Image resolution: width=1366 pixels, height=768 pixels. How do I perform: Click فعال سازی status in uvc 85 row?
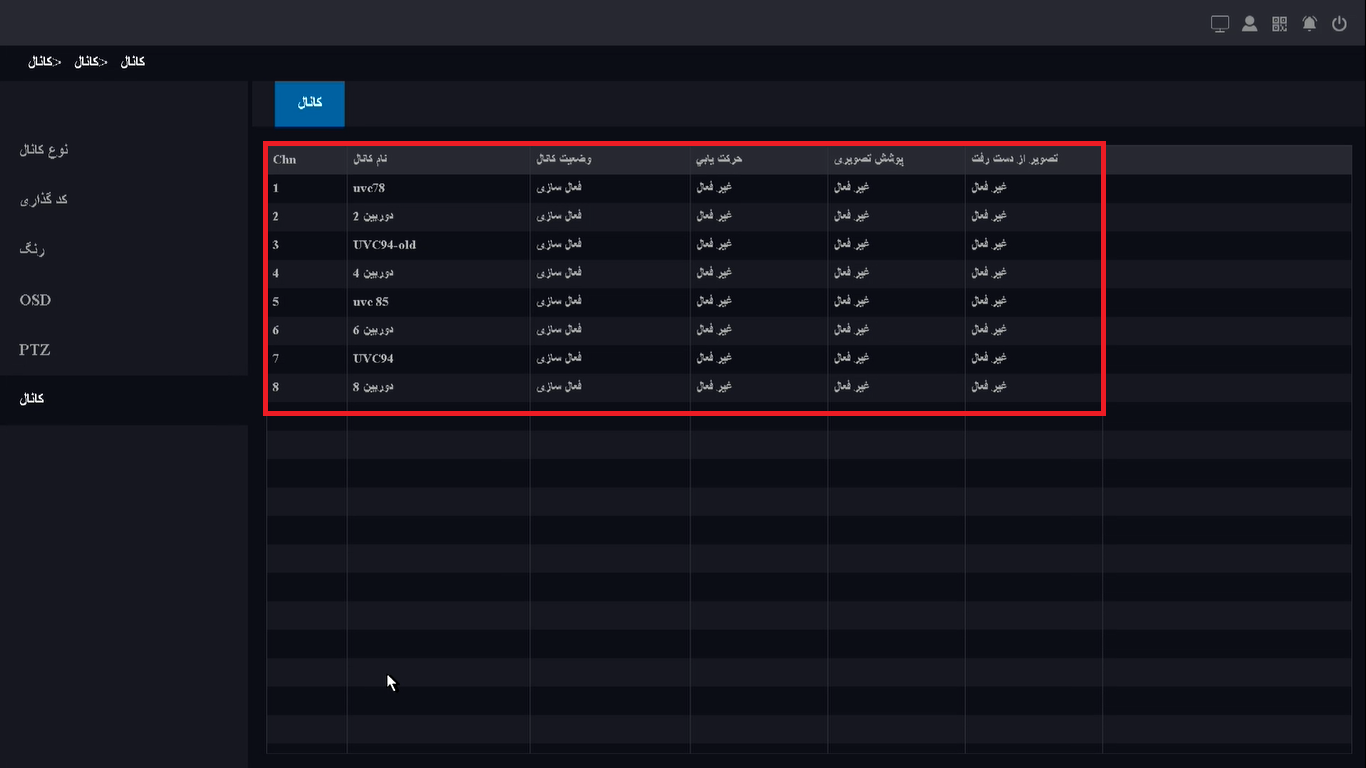[560, 302]
